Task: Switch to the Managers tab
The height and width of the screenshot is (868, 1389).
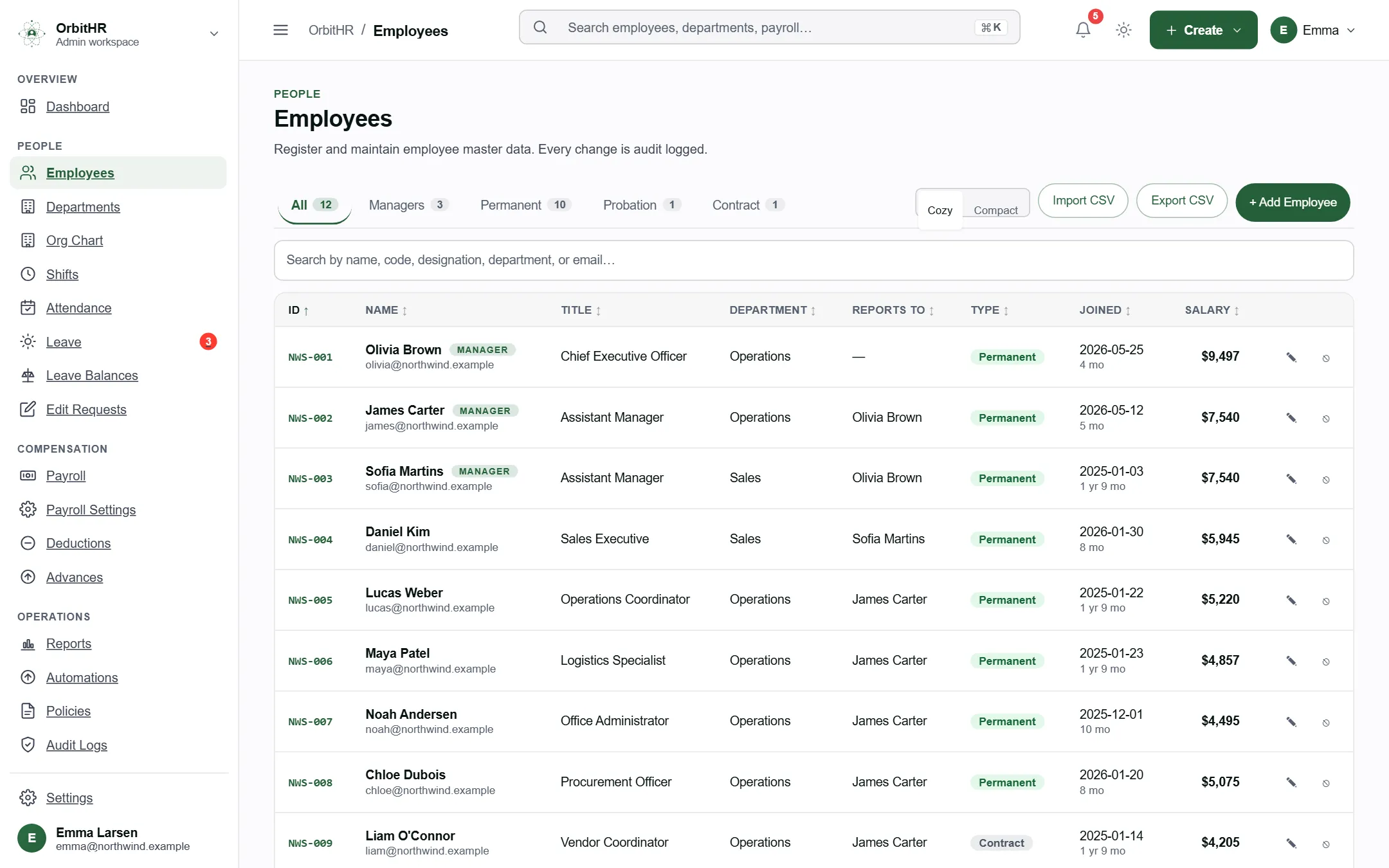Action: coord(408,204)
